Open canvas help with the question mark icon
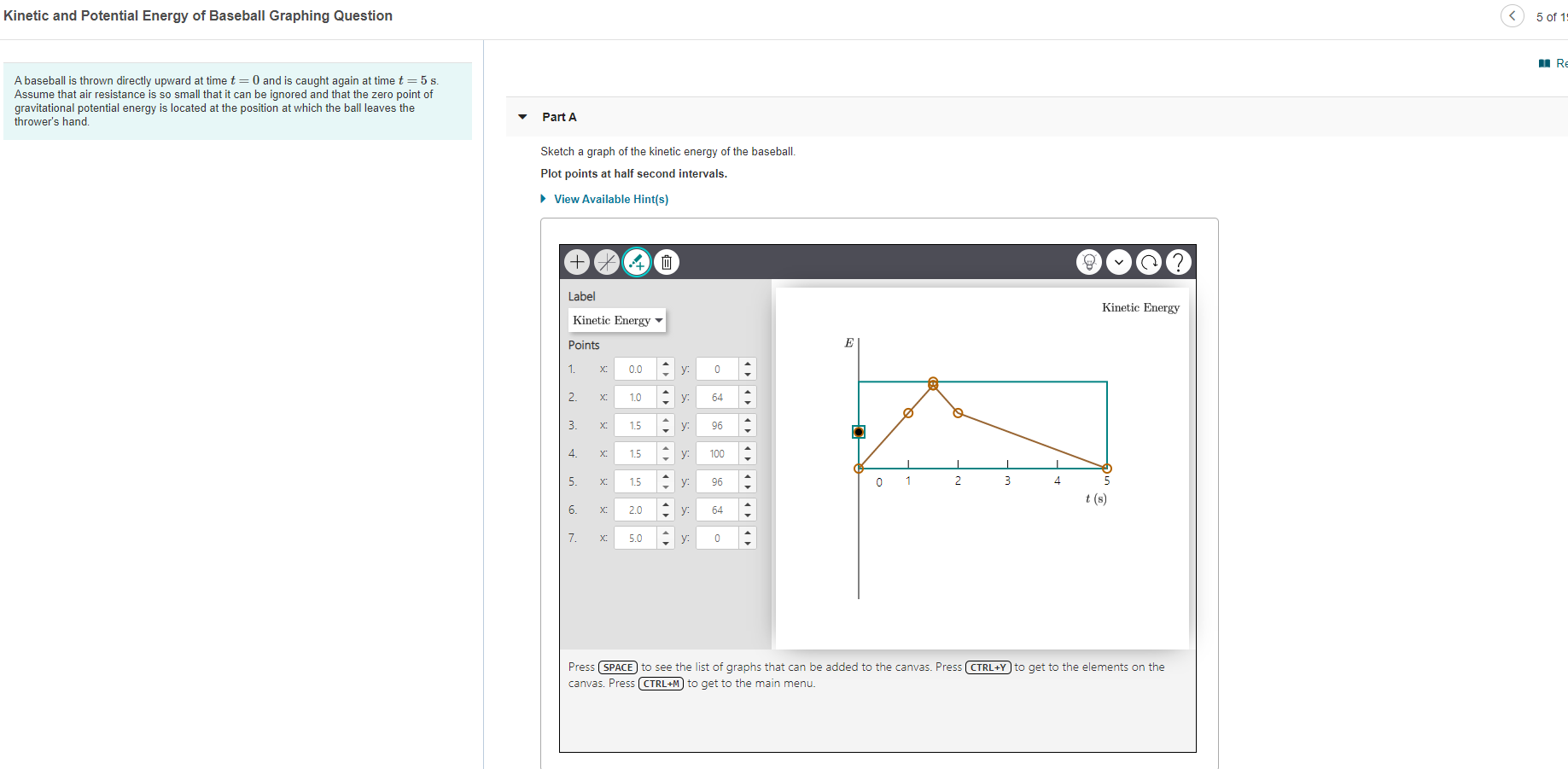The image size is (1568, 769). tap(1179, 262)
